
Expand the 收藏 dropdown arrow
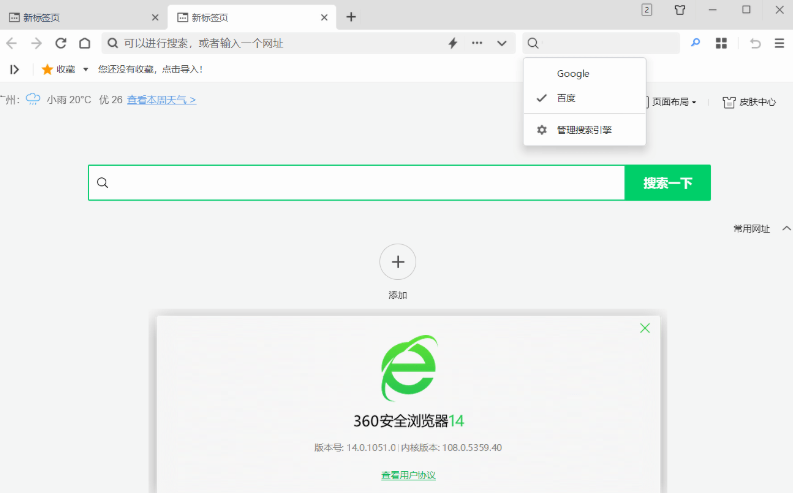pyautogui.click(x=85, y=69)
